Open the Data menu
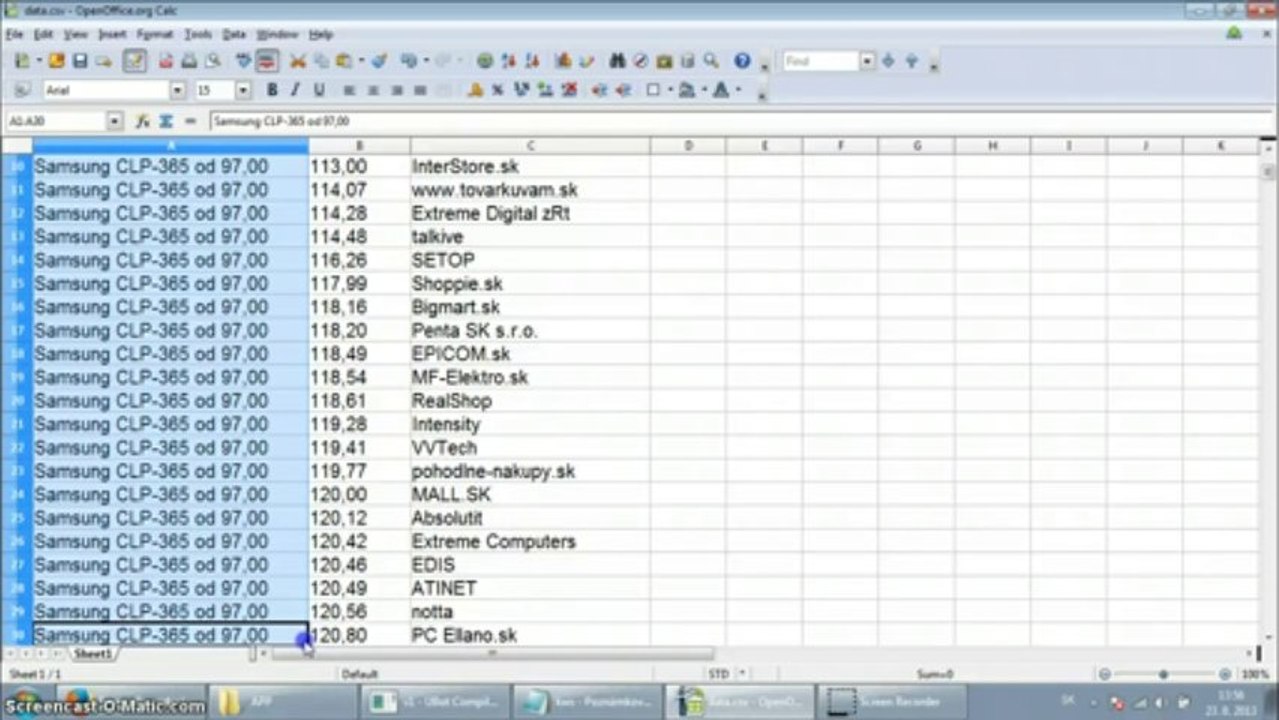1279x720 pixels. pyautogui.click(x=234, y=34)
